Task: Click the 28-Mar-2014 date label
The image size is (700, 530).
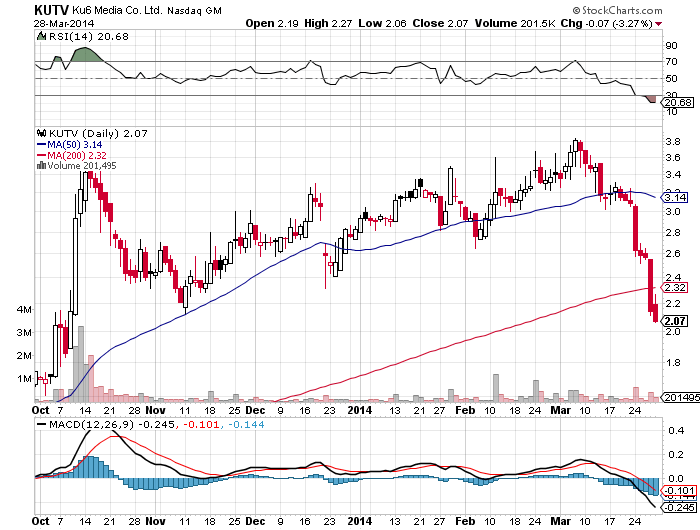Action: 64,24
